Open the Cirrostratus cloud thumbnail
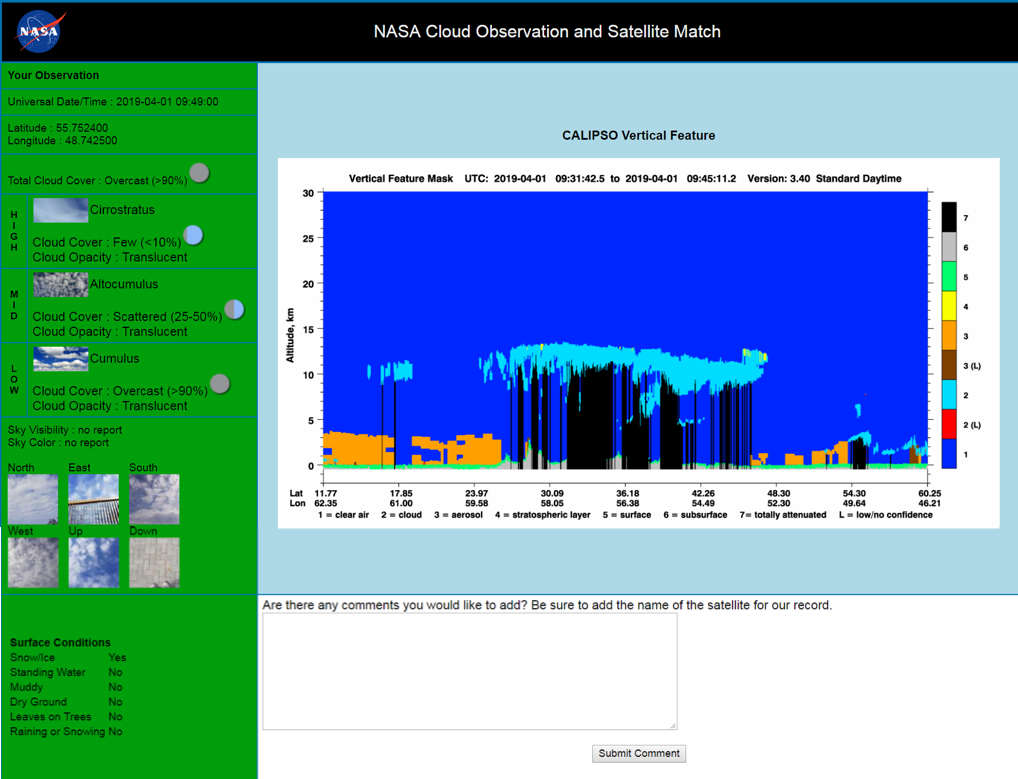 60,210
